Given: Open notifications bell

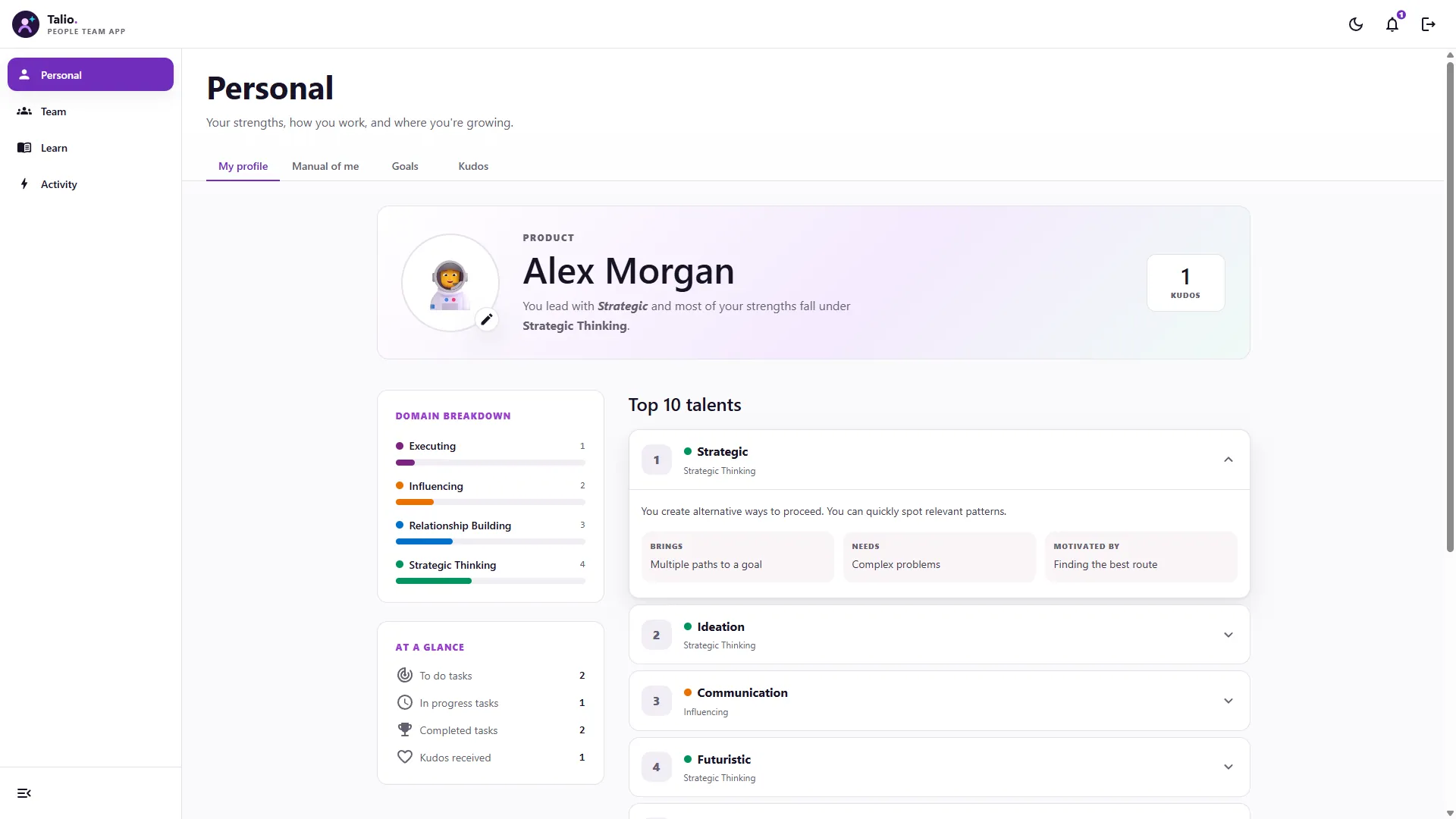Looking at the screenshot, I should 1392,24.
